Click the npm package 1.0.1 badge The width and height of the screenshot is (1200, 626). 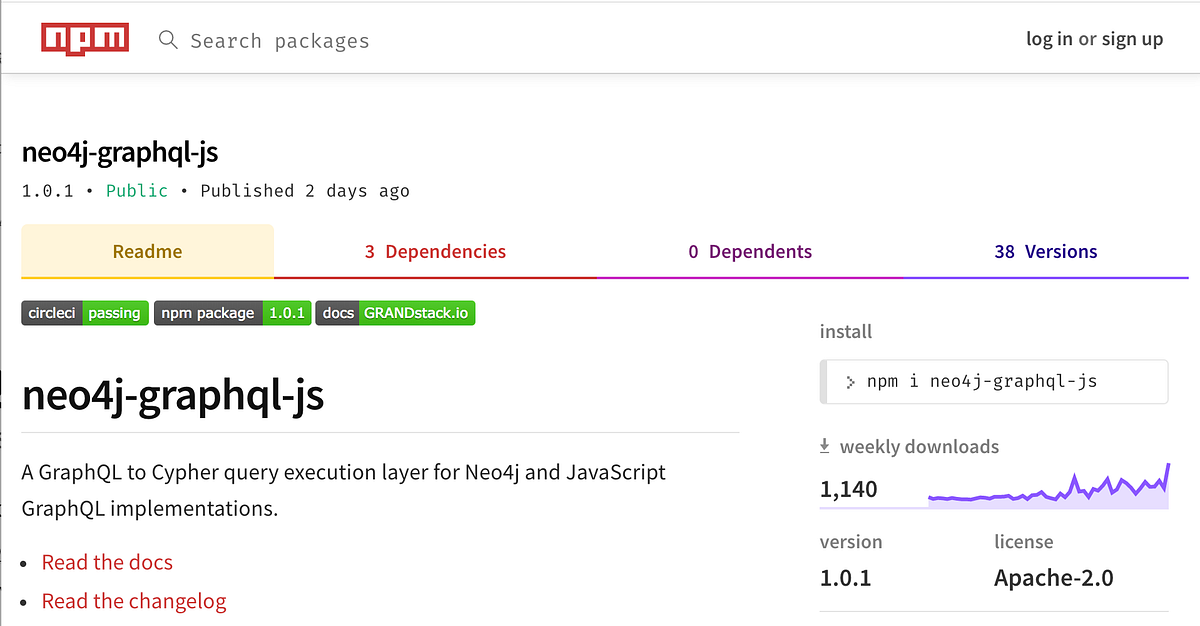click(233, 313)
